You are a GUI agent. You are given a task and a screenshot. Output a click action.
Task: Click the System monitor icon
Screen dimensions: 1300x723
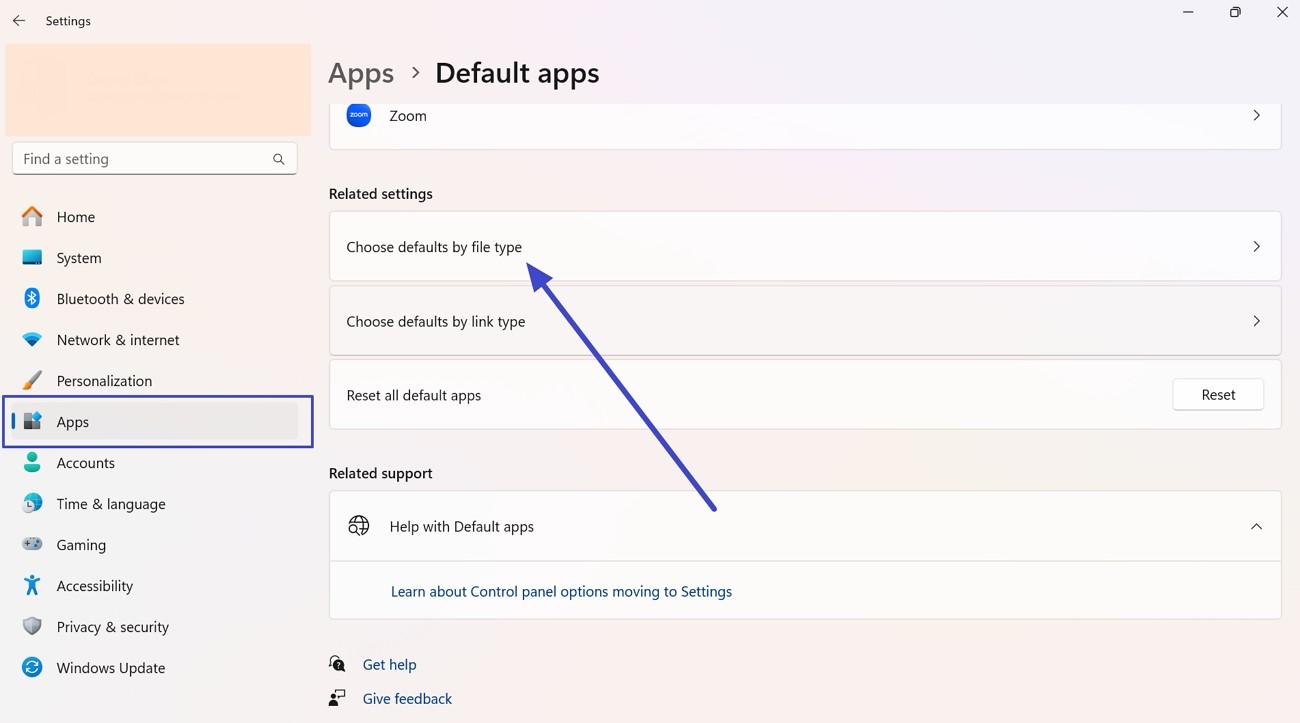tap(33, 258)
